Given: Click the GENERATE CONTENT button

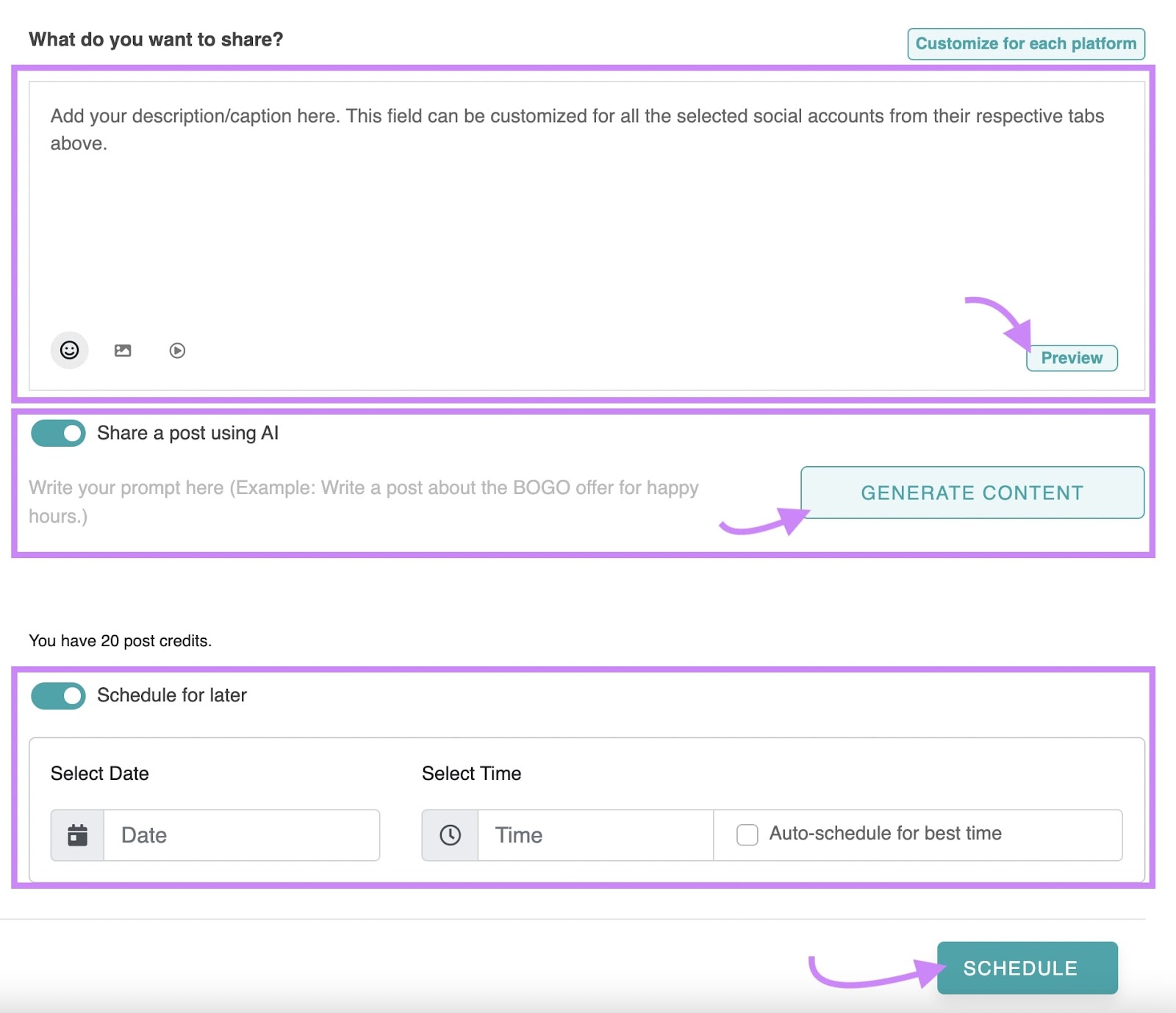Looking at the screenshot, I should pos(972,493).
